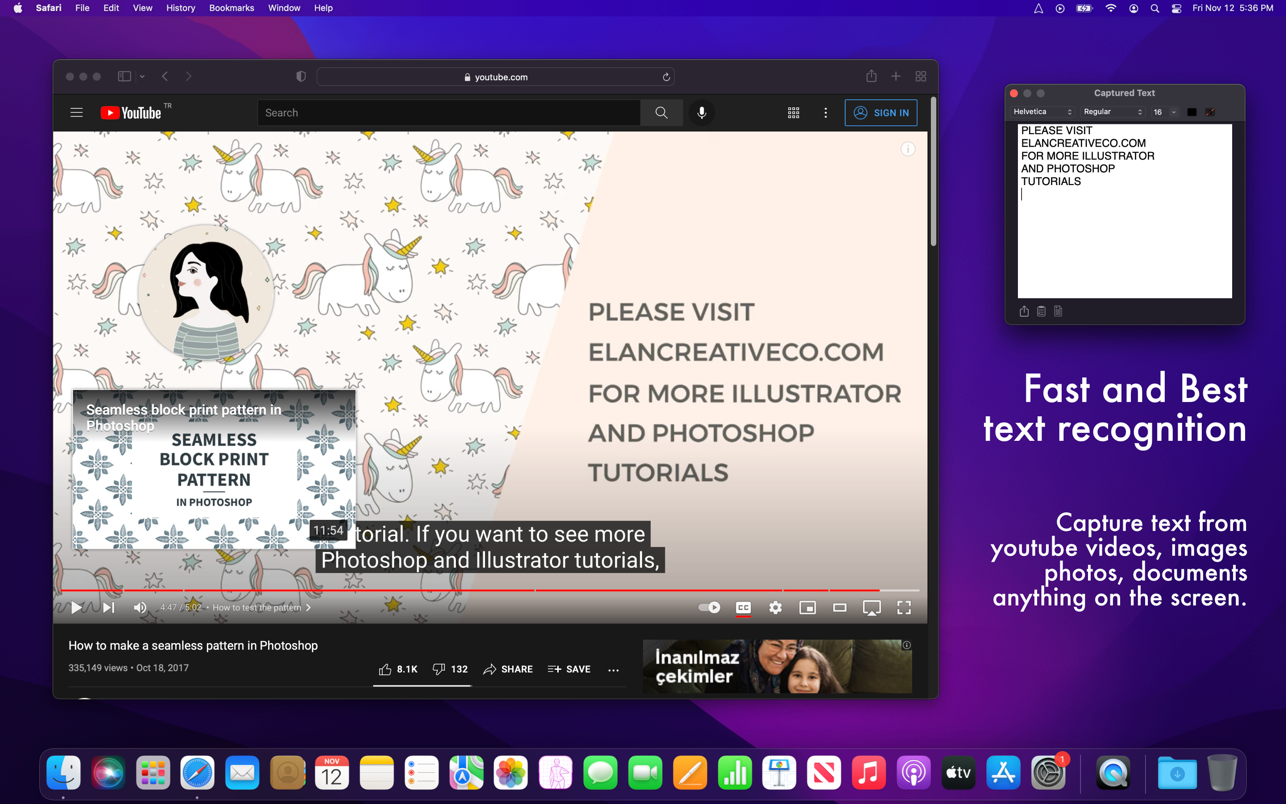Open the Helvetica font dropdown
The width and height of the screenshot is (1286, 804).
[x=1042, y=112]
